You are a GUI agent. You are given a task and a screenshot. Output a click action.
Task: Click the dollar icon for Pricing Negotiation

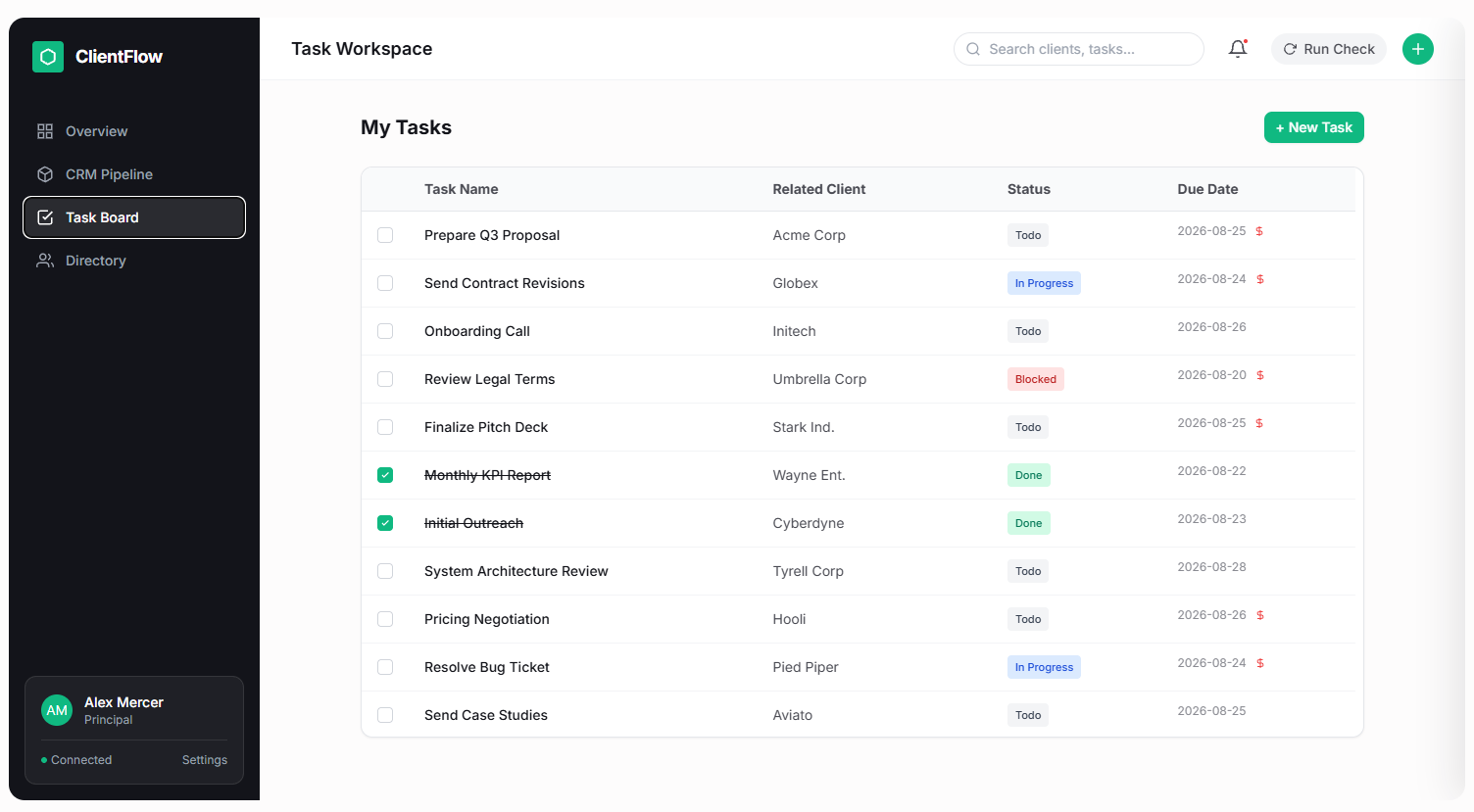click(1260, 615)
